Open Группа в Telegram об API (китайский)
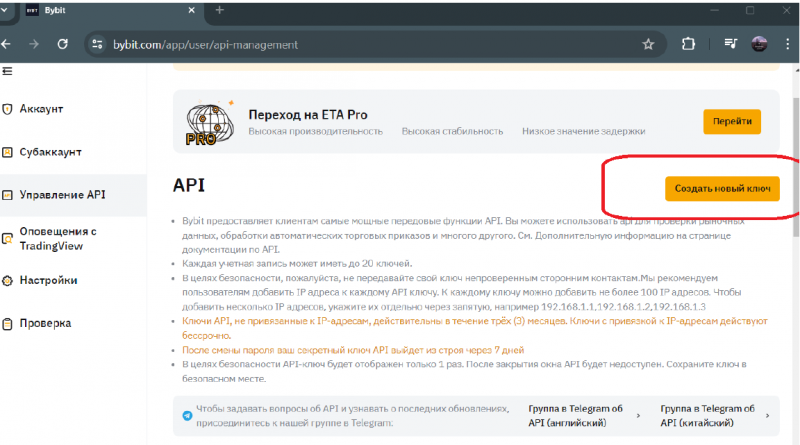This screenshot has height=445, width=800. pyautogui.click(x=707, y=416)
